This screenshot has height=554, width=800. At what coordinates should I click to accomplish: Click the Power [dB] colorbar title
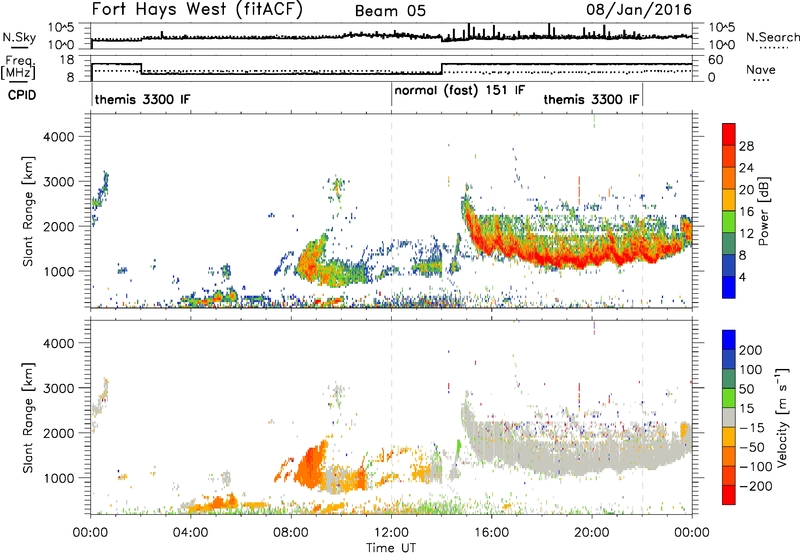763,211
